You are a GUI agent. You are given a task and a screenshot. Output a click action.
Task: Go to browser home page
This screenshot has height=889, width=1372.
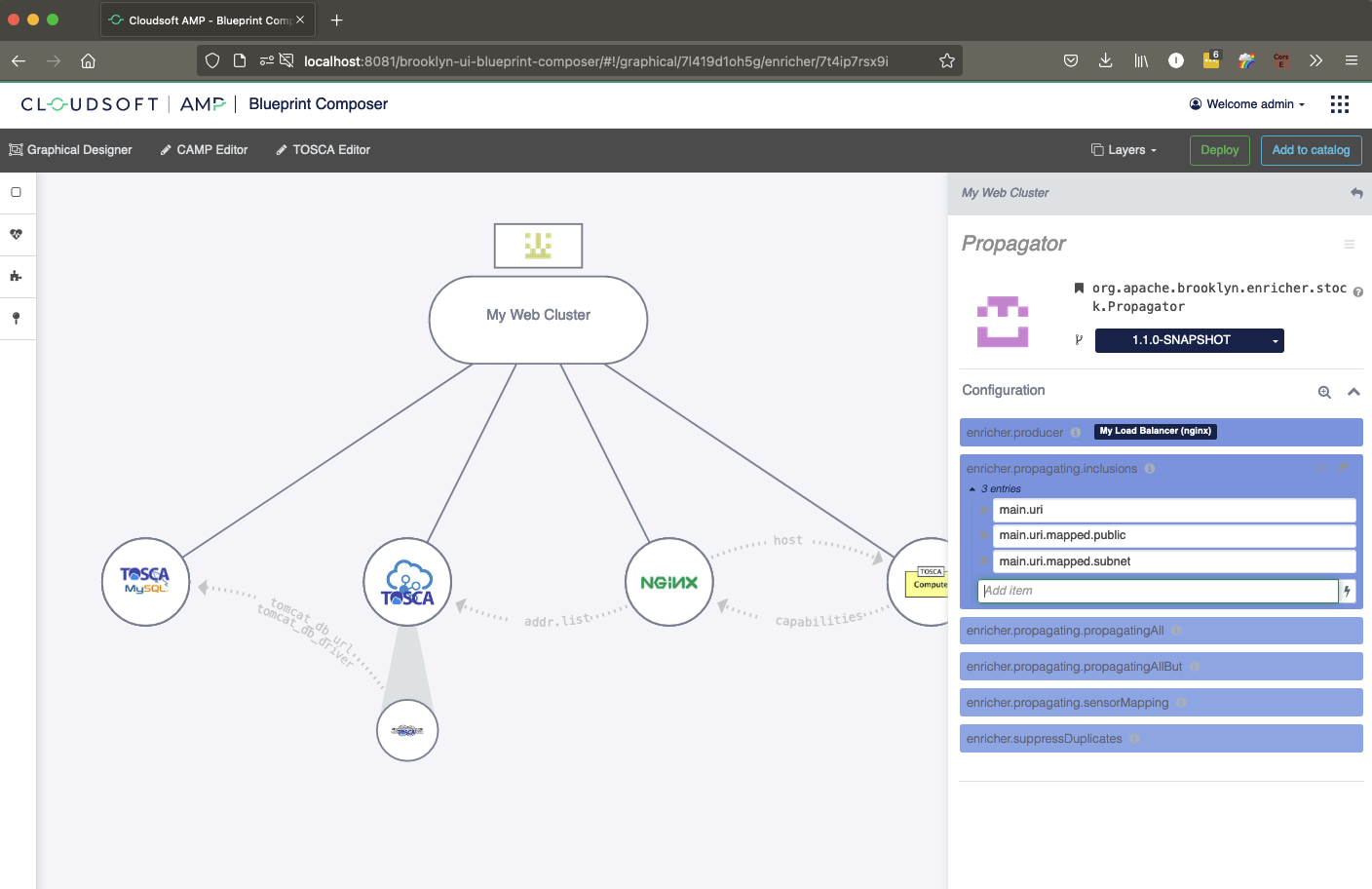tap(88, 60)
